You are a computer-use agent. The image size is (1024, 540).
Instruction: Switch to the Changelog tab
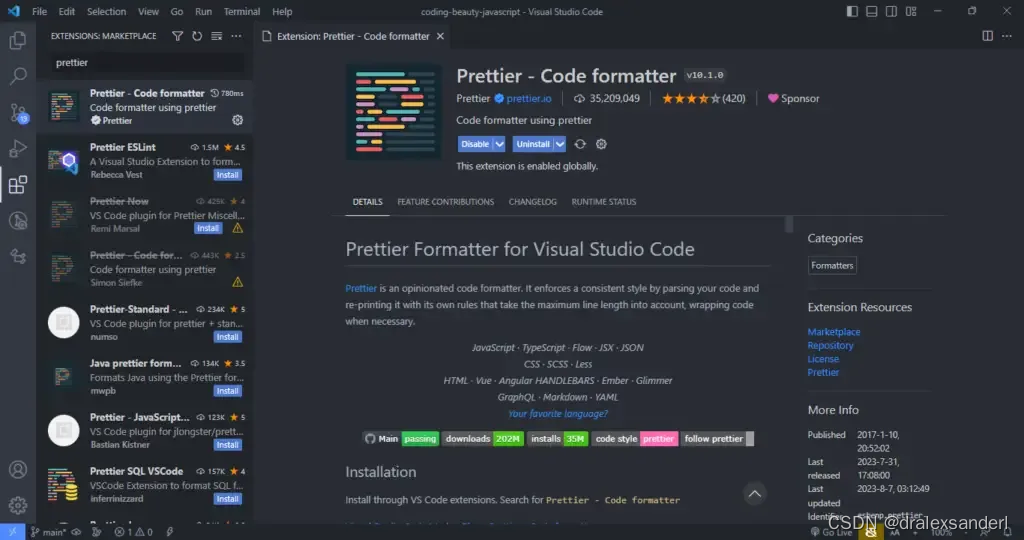coord(533,202)
